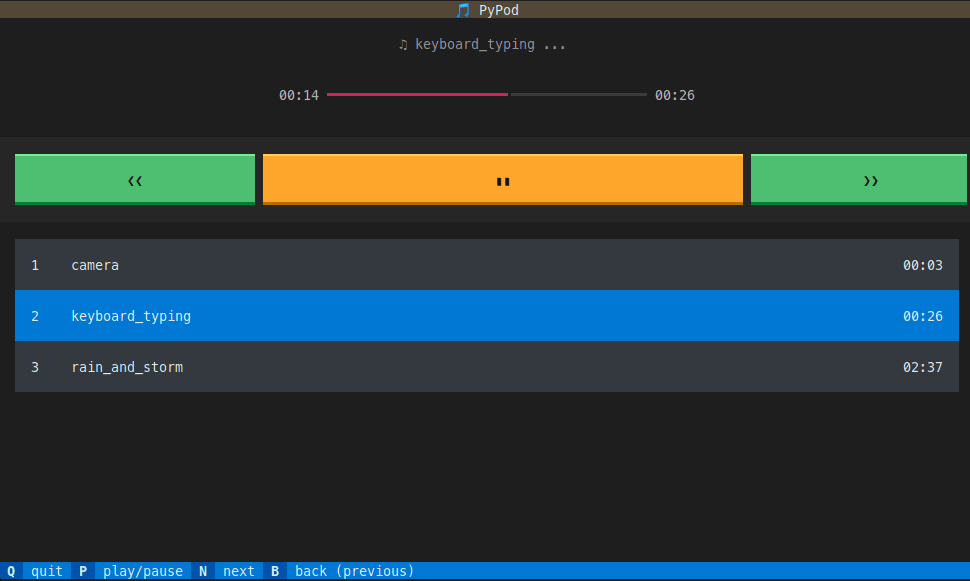970x581 pixels.
Task: Click the P key badge in footer
Action: (x=83, y=570)
